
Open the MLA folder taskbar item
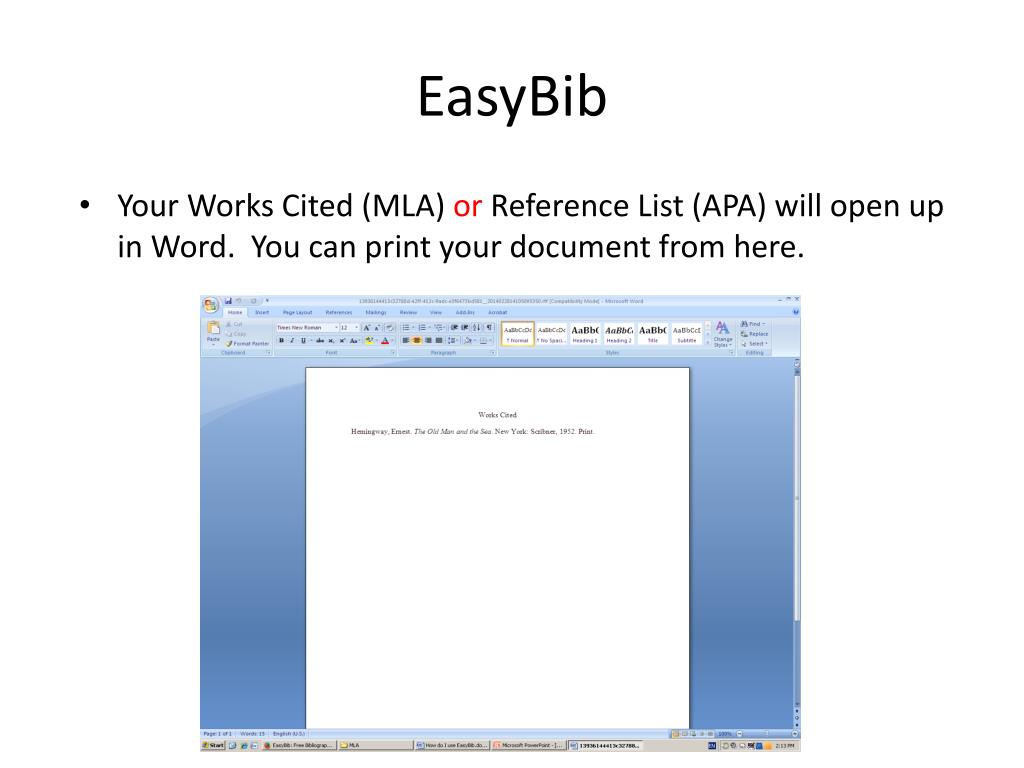[x=375, y=745]
